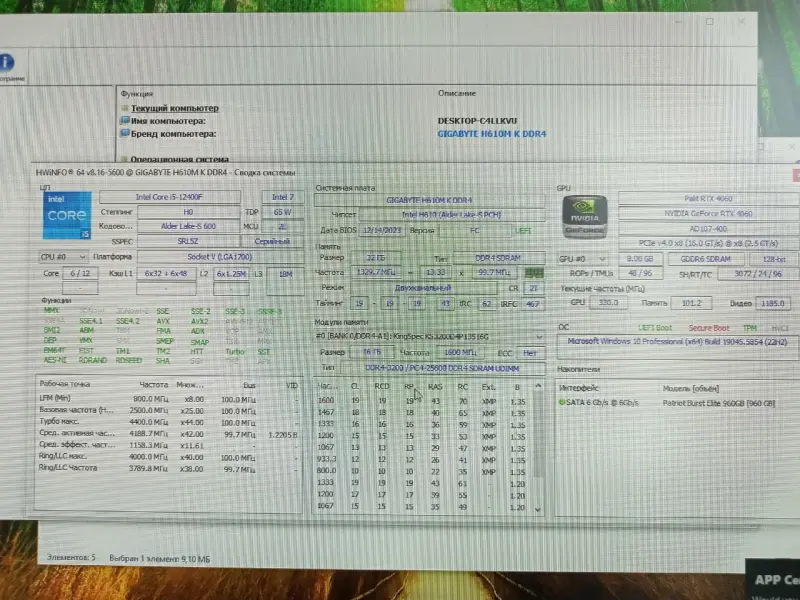Click the Intel H610 (Alder Lake-S PCH) chipset value
The width and height of the screenshot is (800, 600).
(451, 215)
